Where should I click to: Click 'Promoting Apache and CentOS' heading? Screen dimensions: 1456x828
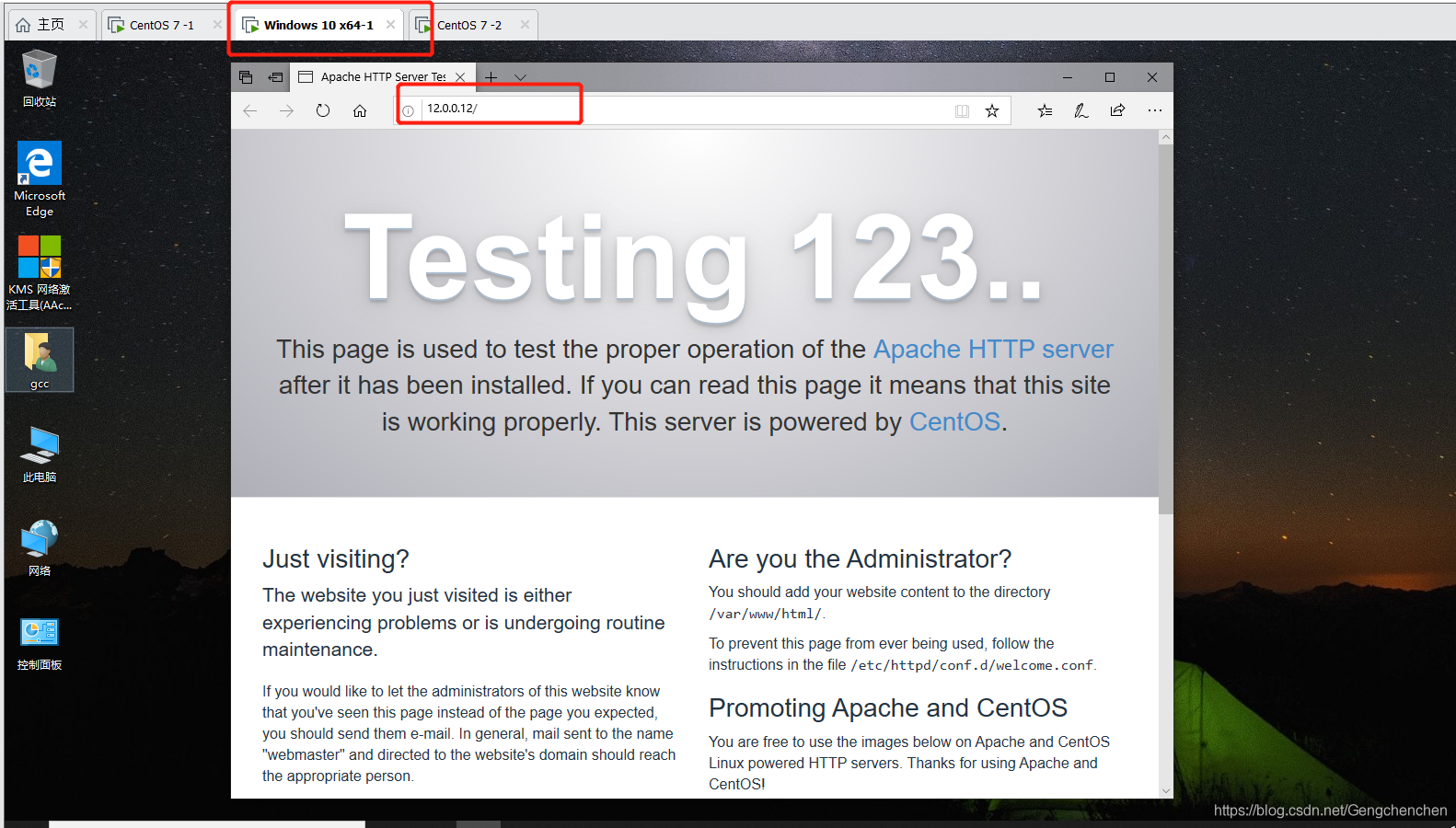coord(888,708)
